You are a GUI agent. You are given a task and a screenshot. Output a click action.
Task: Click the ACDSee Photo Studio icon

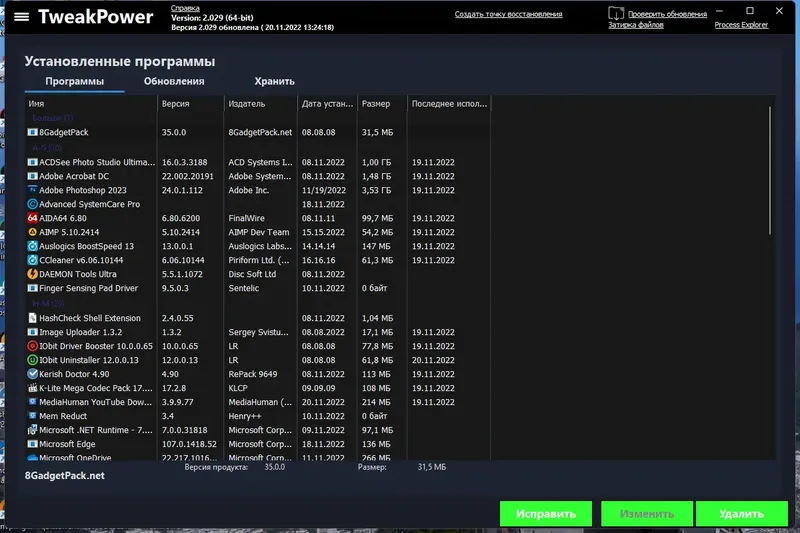point(33,162)
